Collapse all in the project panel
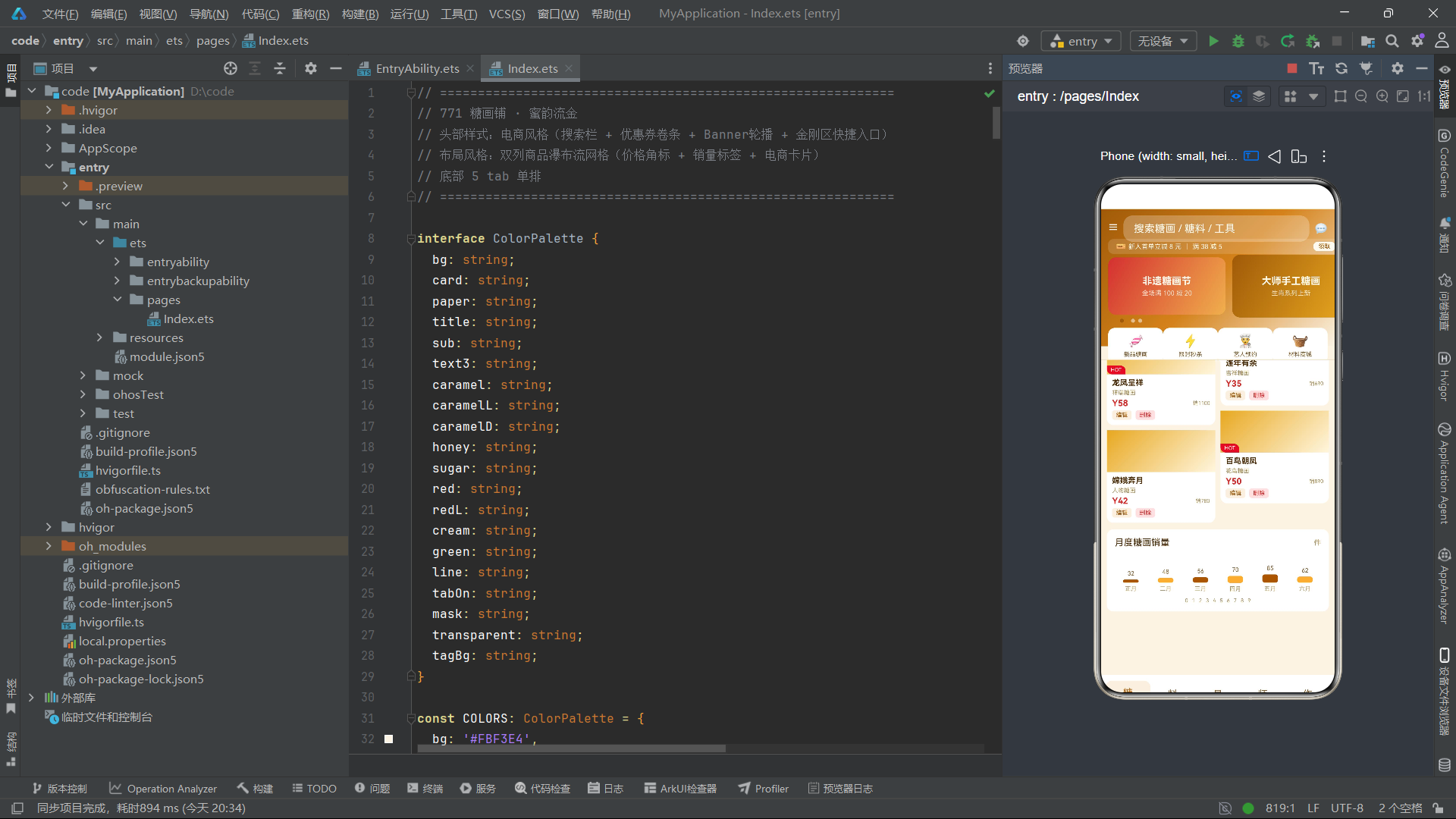 tap(280, 68)
